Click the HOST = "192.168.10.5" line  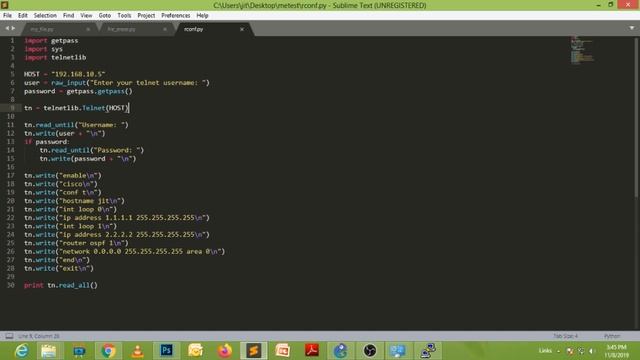click(64, 74)
